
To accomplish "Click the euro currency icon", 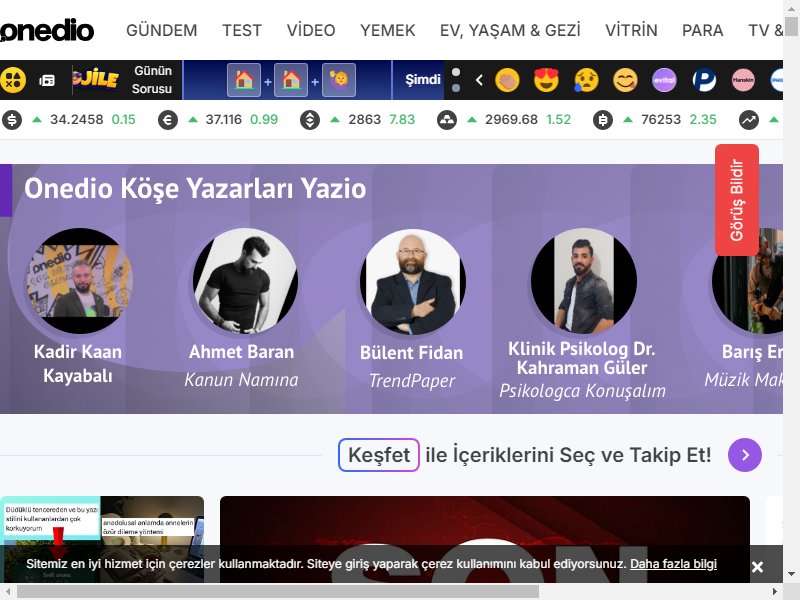I will (x=168, y=120).
